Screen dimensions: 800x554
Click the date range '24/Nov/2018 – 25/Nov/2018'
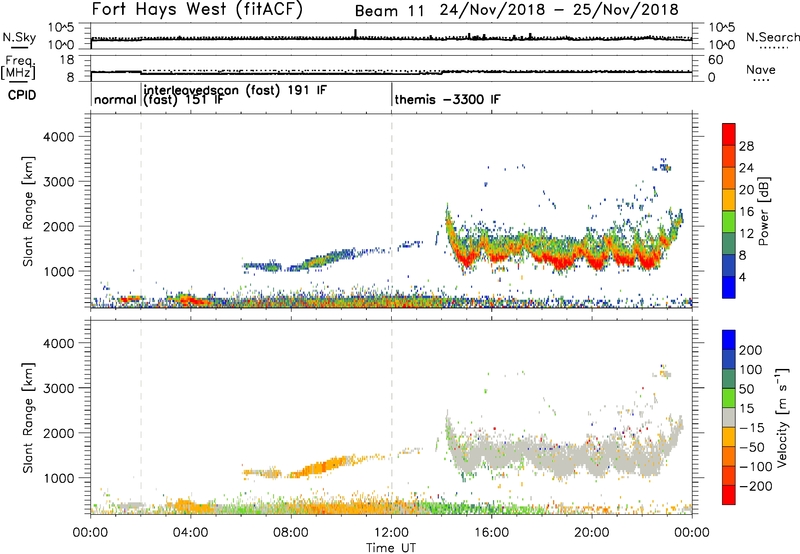point(559,10)
